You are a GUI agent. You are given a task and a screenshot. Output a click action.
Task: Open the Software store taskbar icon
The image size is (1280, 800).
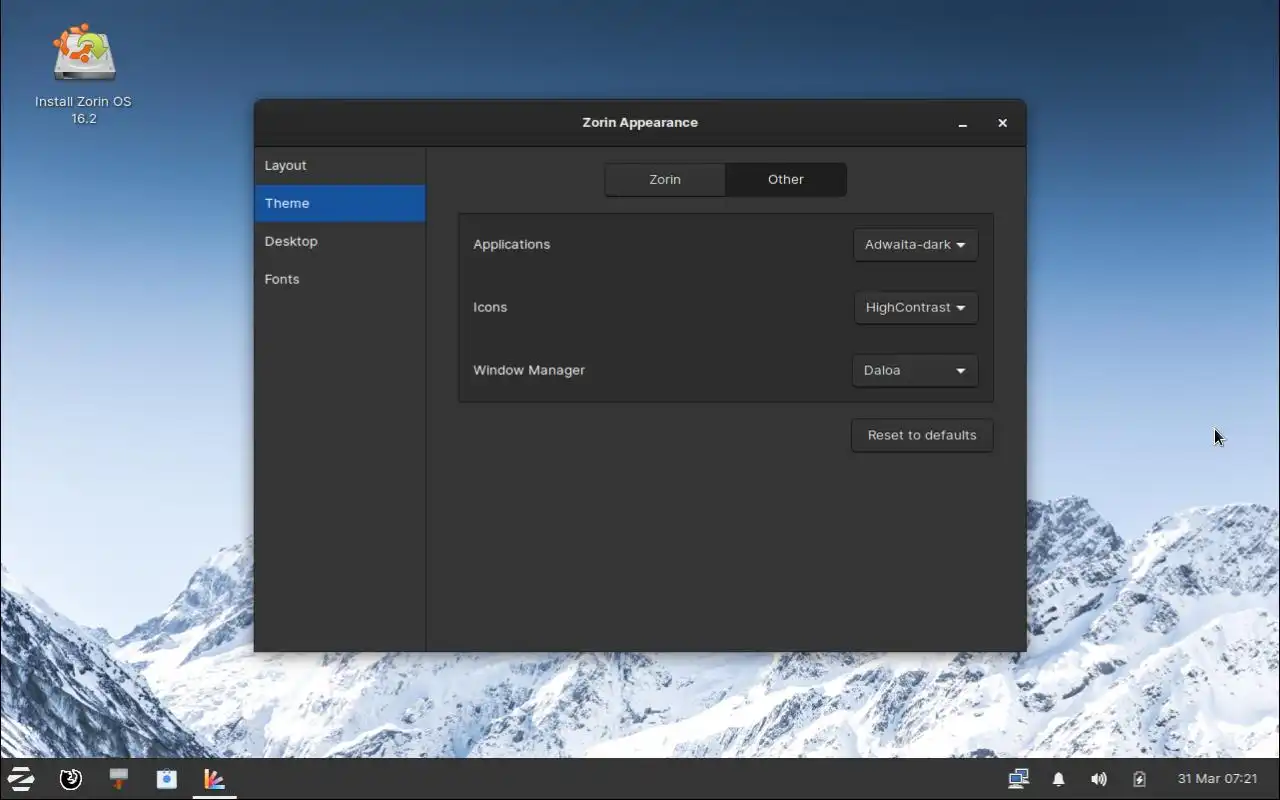tap(166, 779)
